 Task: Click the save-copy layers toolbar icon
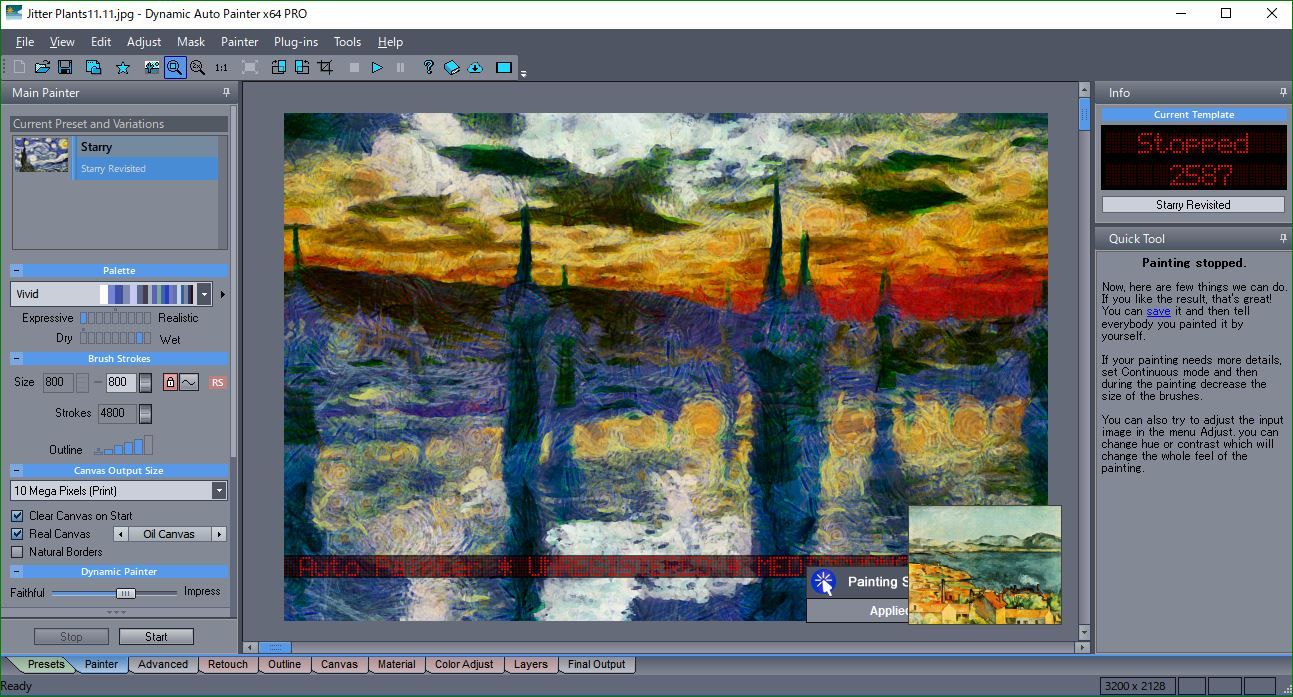point(93,67)
